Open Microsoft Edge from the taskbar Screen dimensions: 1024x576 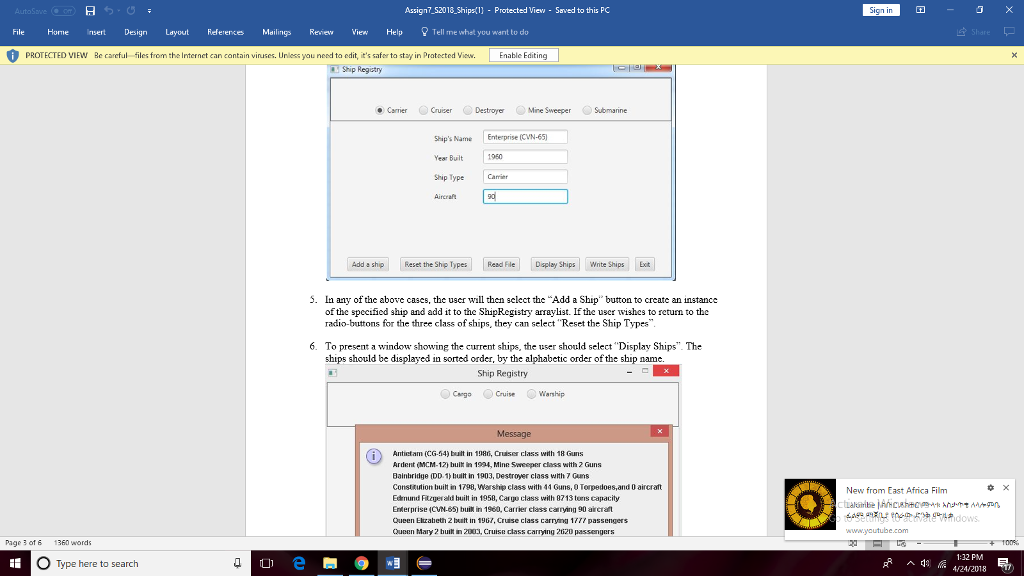point(298,563)
